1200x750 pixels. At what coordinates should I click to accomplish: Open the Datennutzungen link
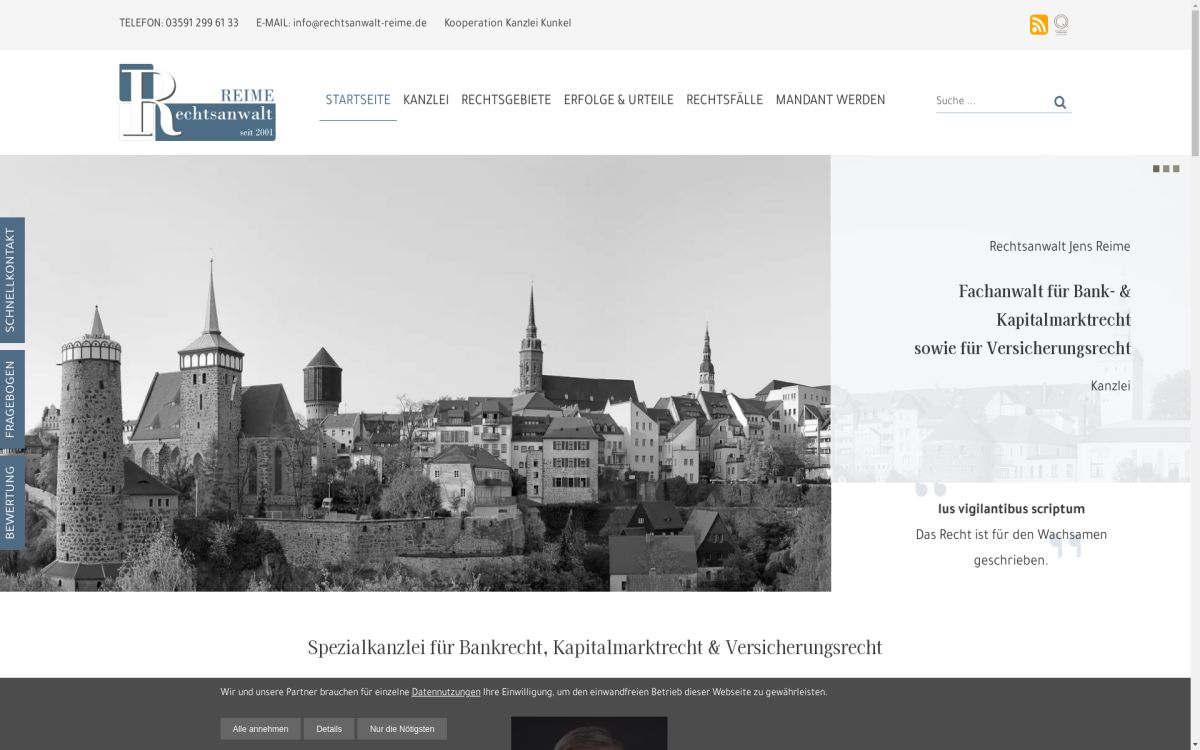[x=445, y=691]
